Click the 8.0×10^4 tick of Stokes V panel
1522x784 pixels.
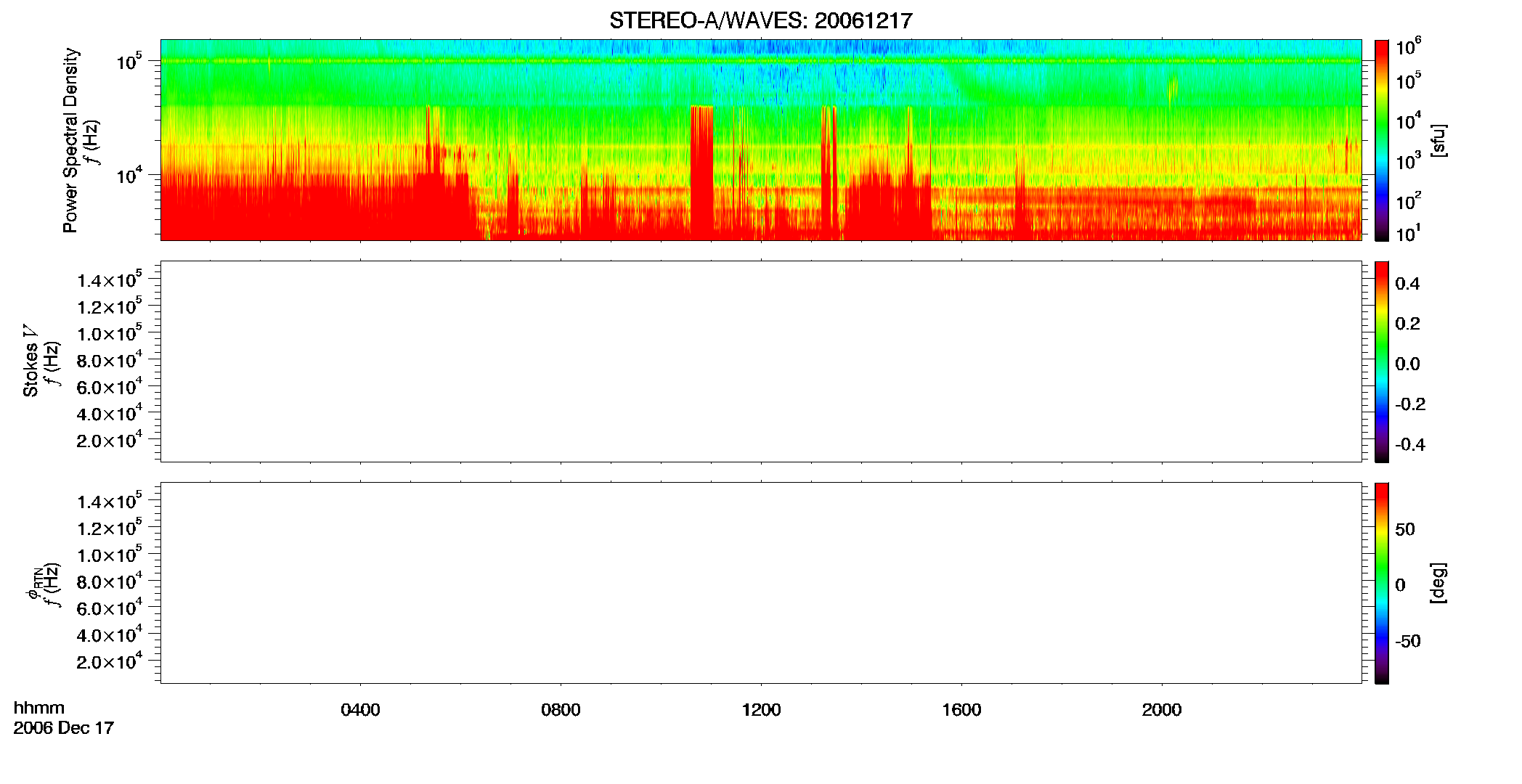(110, 359)
